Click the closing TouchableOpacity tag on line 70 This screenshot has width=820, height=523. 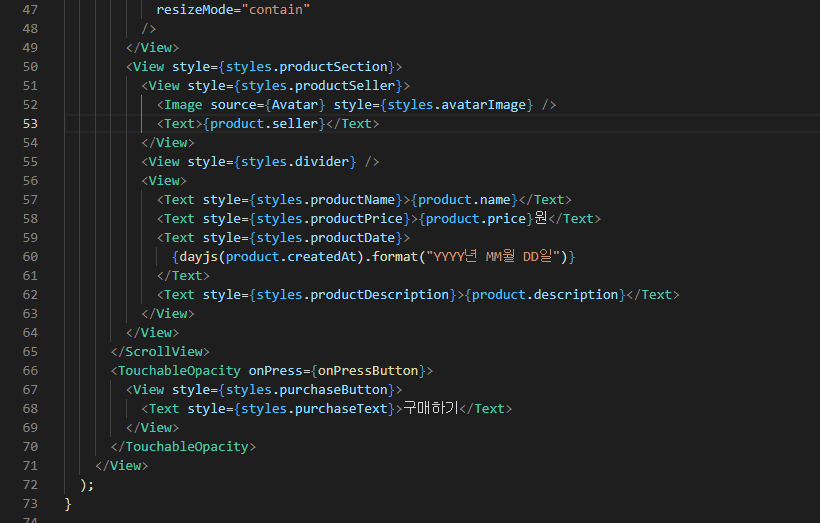tap(183, 447)
